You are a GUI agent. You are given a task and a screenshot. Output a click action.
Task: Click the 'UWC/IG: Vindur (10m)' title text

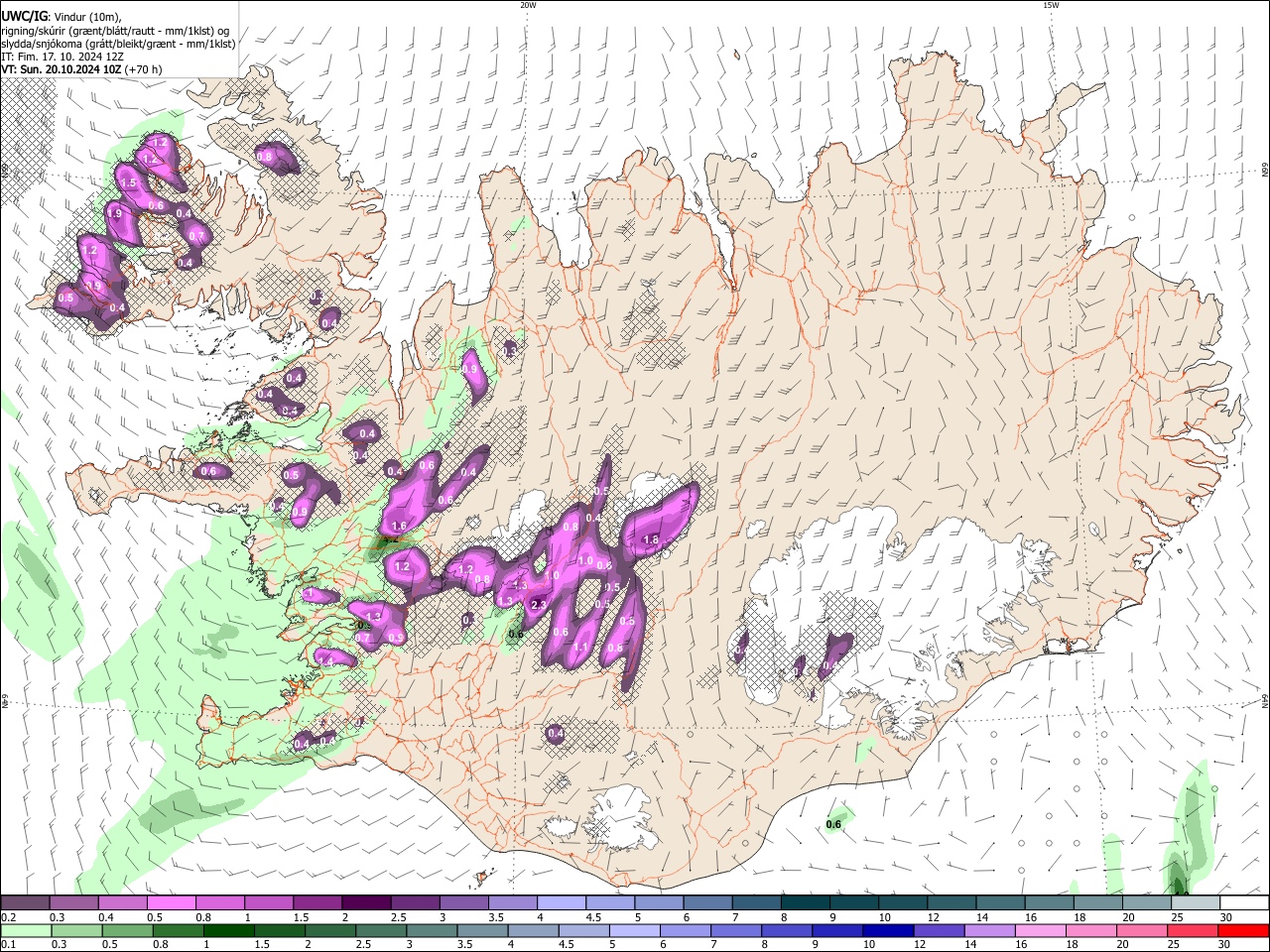[x=61, y=17]
